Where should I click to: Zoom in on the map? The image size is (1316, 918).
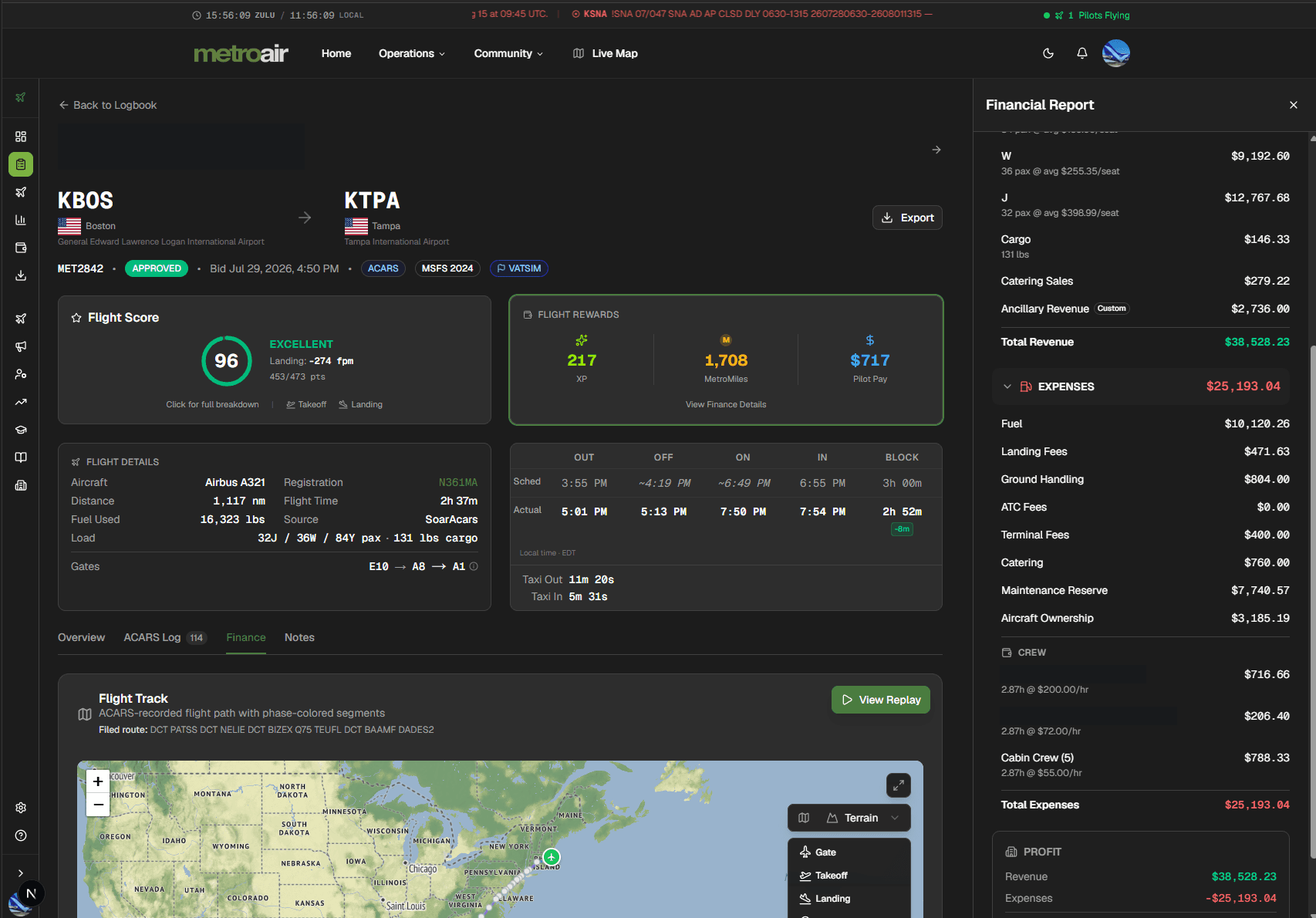(98, 781)
